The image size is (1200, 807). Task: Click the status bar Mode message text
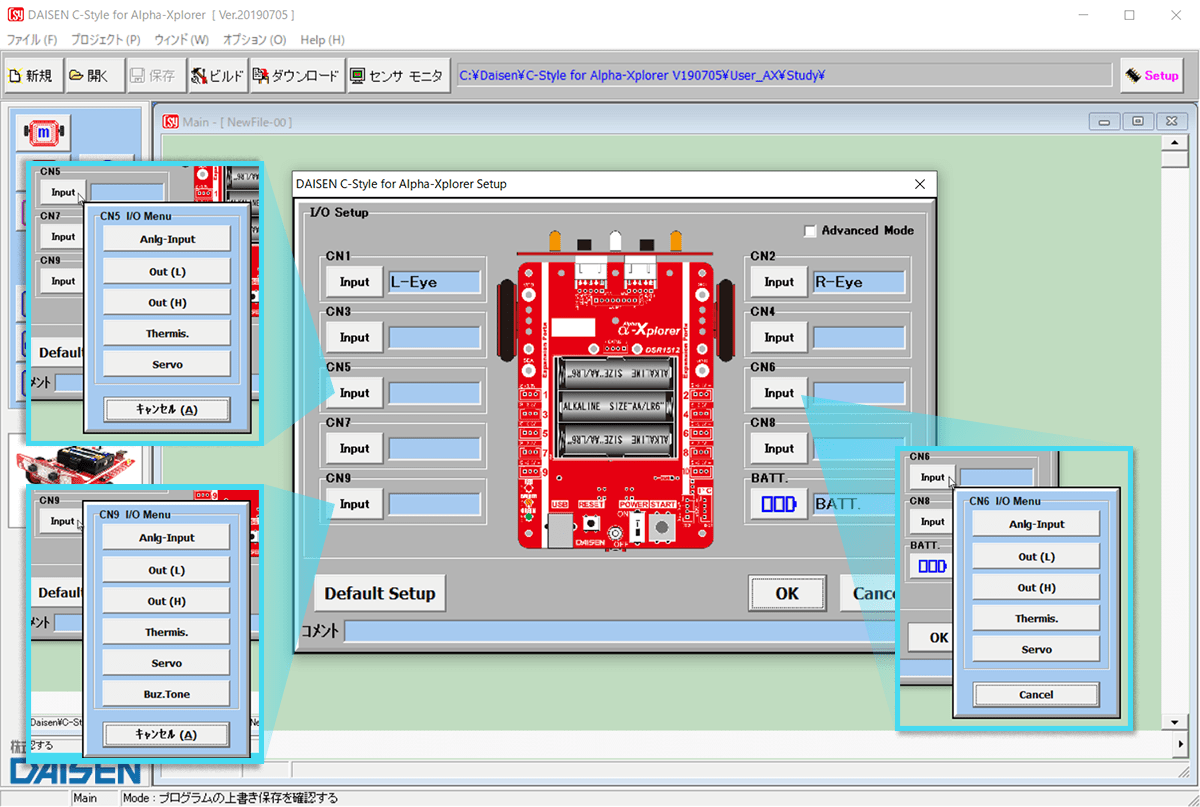pos(229,798)
